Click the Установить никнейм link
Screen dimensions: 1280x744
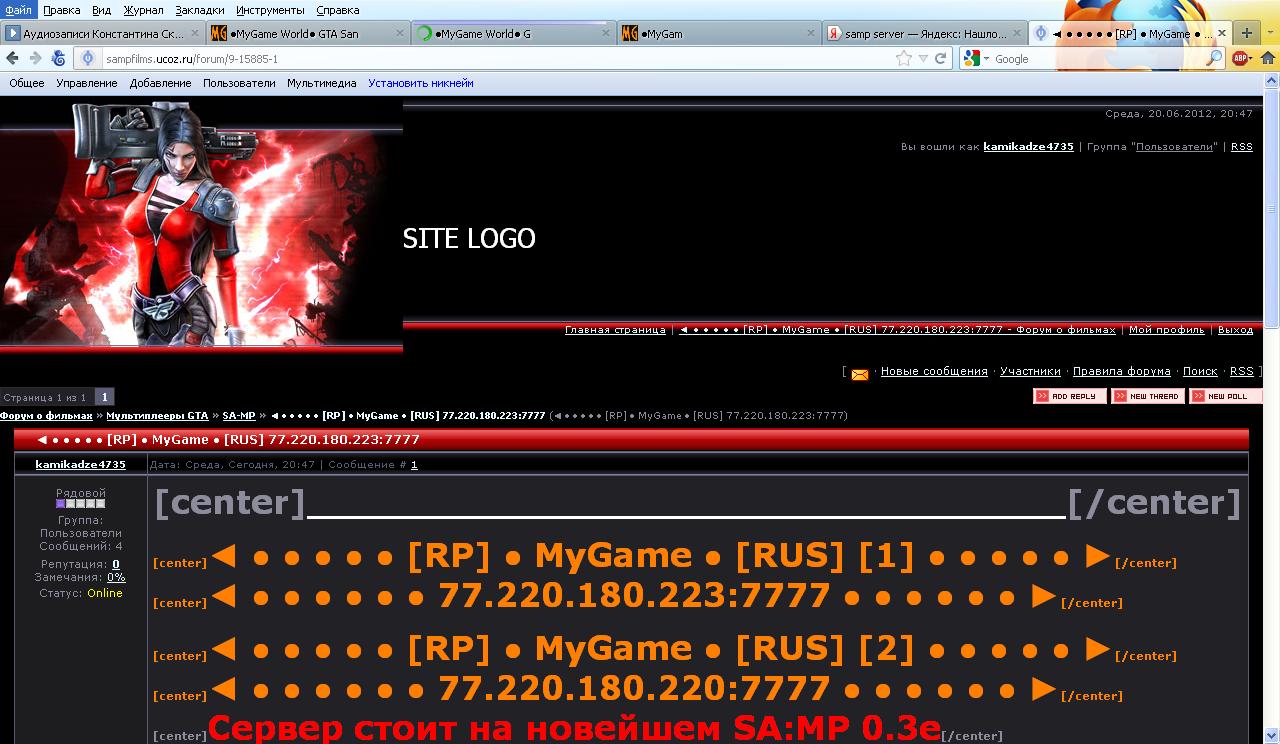pyautogui.click(x=421, y=83)
